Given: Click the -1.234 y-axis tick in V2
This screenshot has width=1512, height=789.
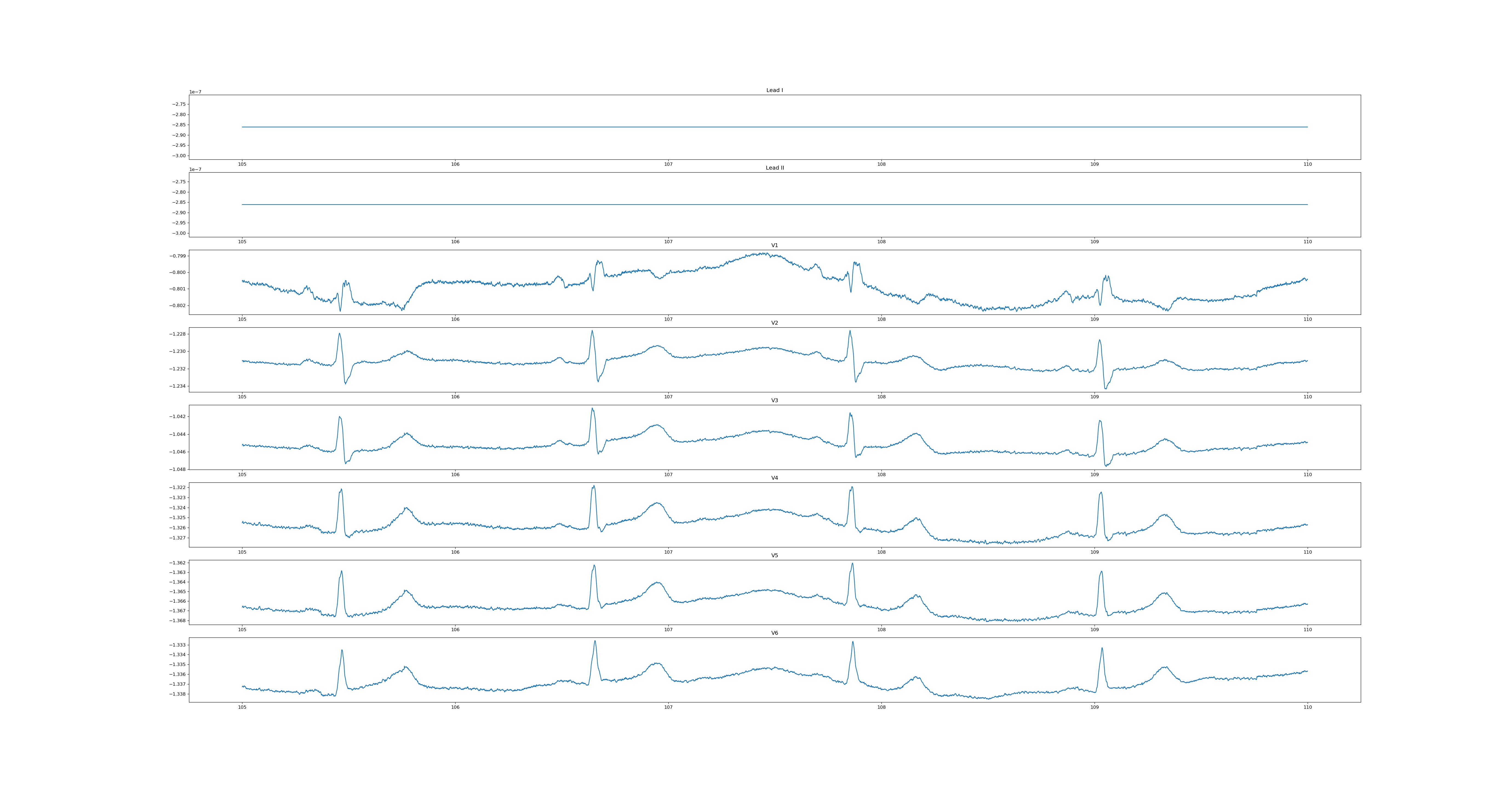Looking at the screenshot, I should click(x=178, y=386).
